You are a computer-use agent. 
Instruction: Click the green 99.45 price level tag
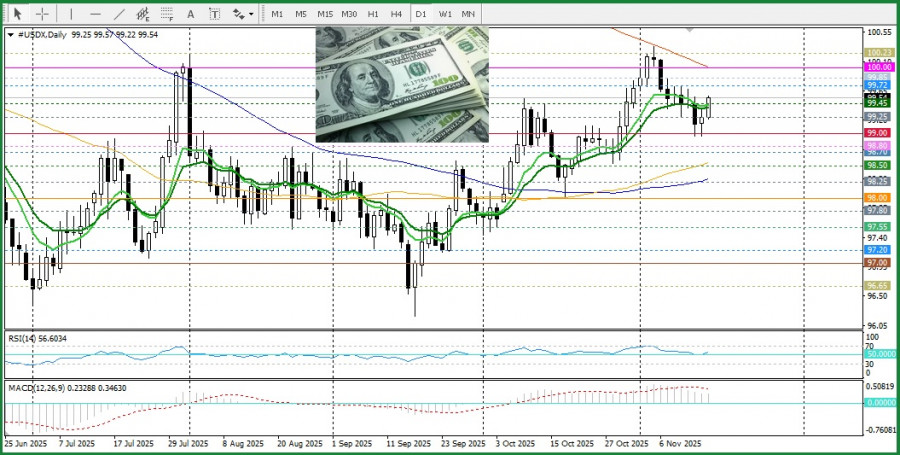(x=878, y=103)
